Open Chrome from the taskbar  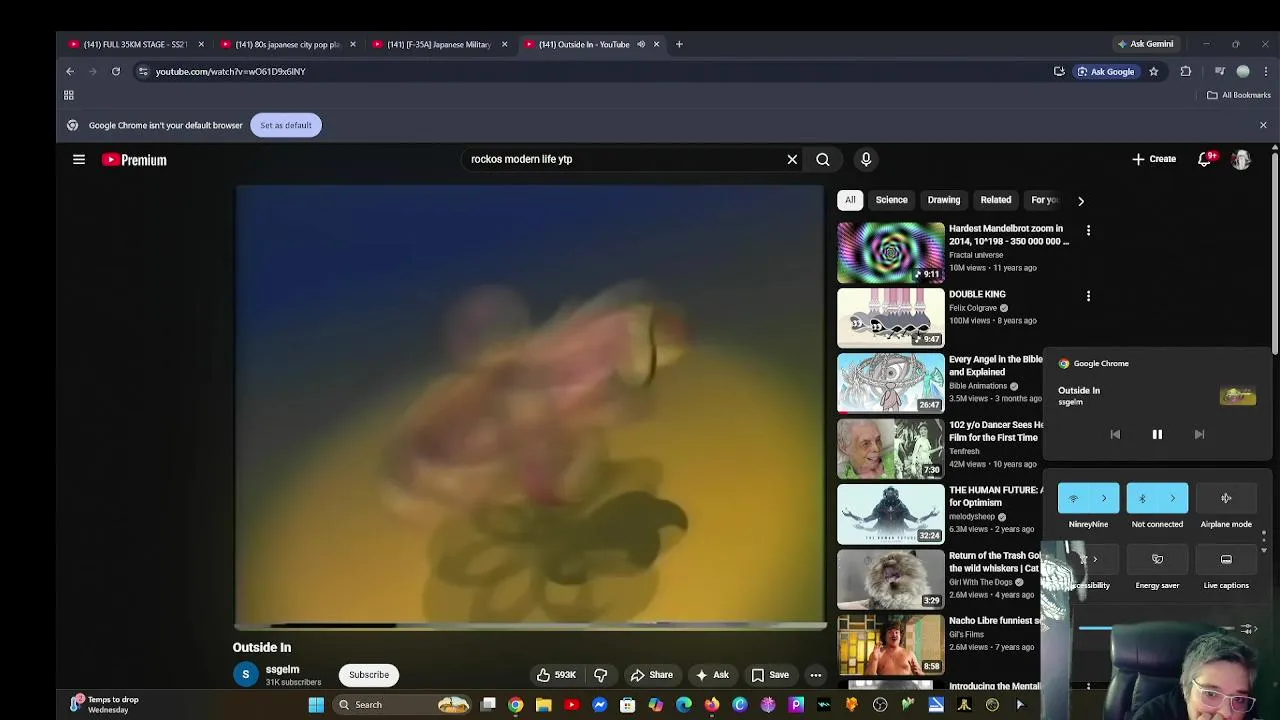pyautogui.click(x=515, y=705)
